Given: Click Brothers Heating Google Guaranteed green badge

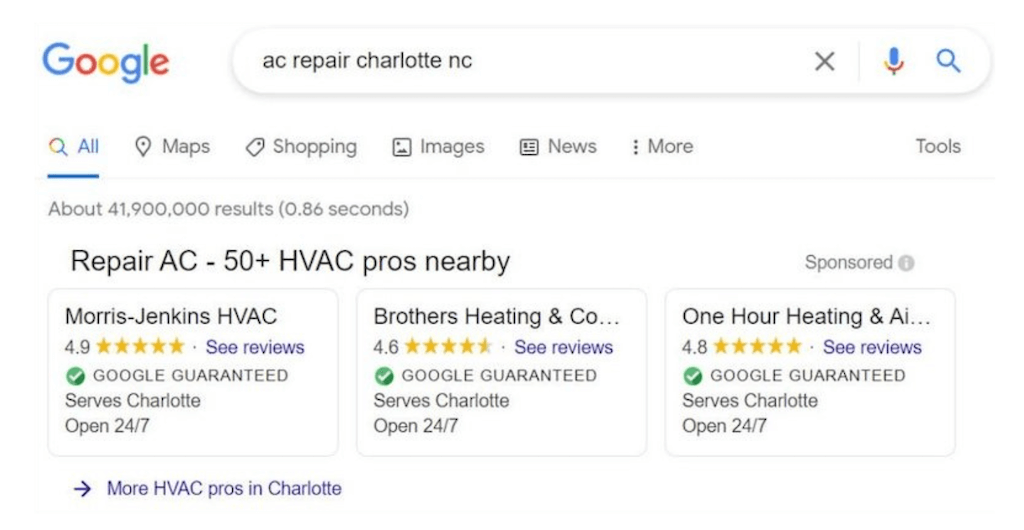Looking at the screenshot, I should click(384, 376).
